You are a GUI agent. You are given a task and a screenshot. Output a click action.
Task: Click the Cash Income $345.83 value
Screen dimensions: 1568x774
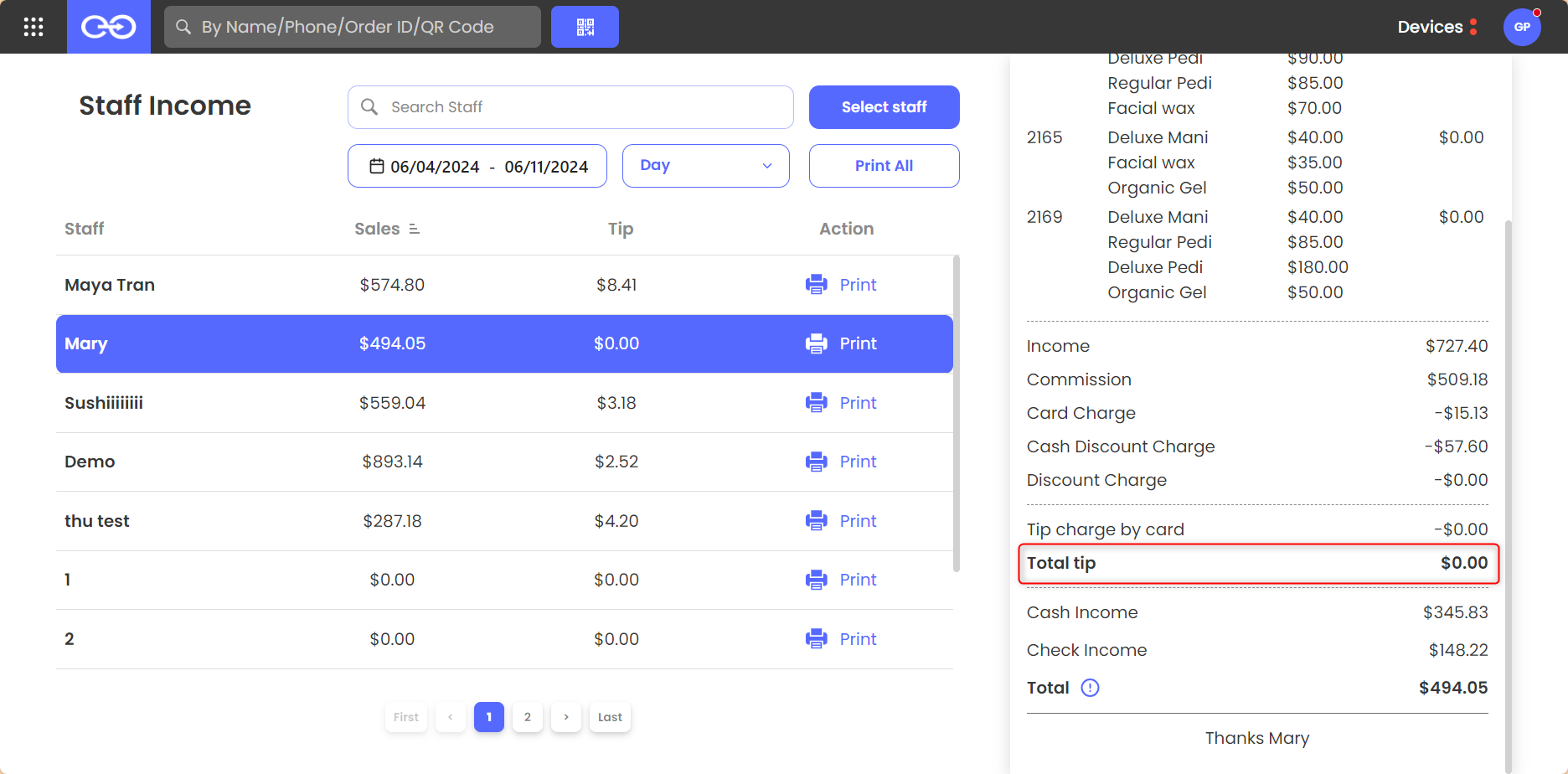[x=1455, y=612]
